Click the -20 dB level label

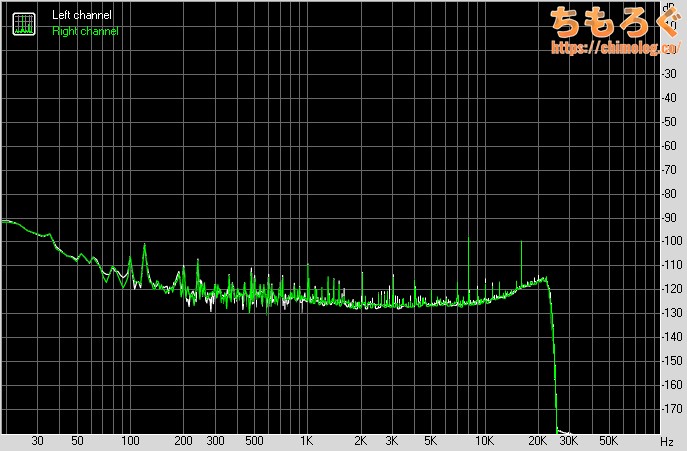tap(670, 49)
